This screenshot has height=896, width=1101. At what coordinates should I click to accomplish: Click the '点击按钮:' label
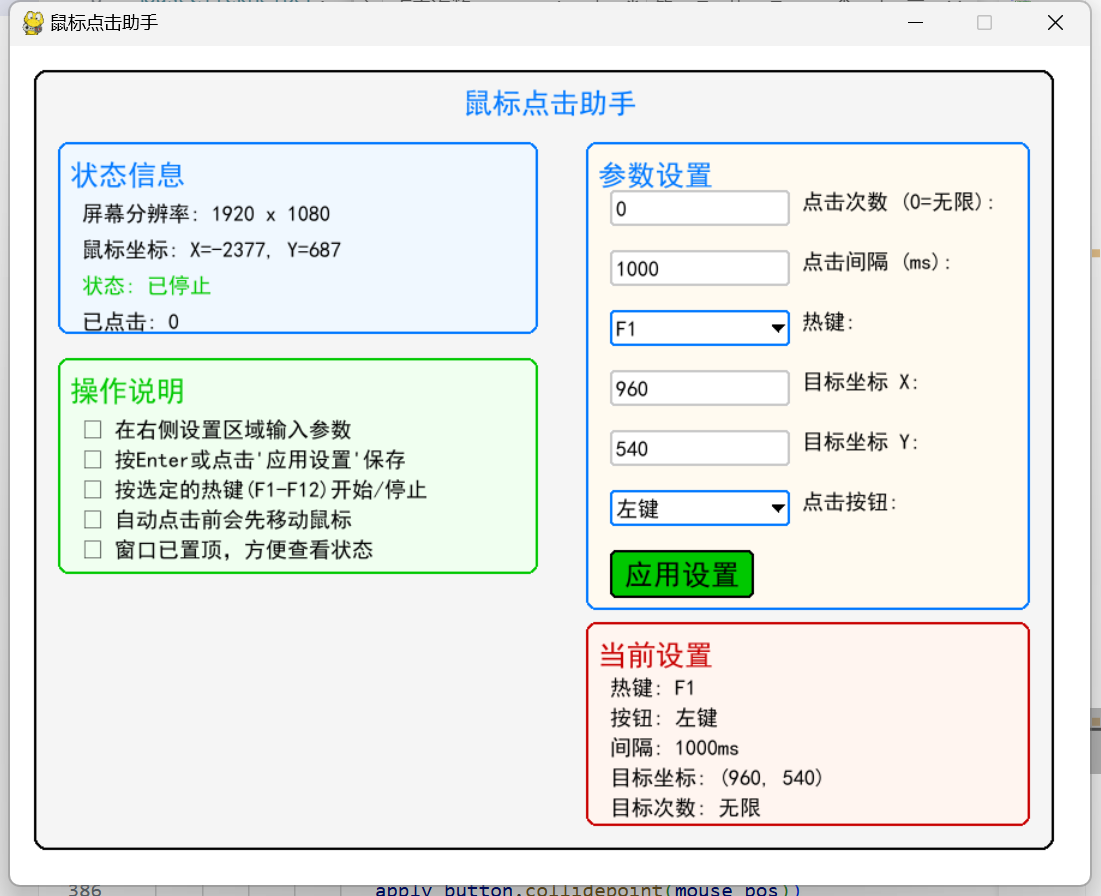[x=850, y=502]
